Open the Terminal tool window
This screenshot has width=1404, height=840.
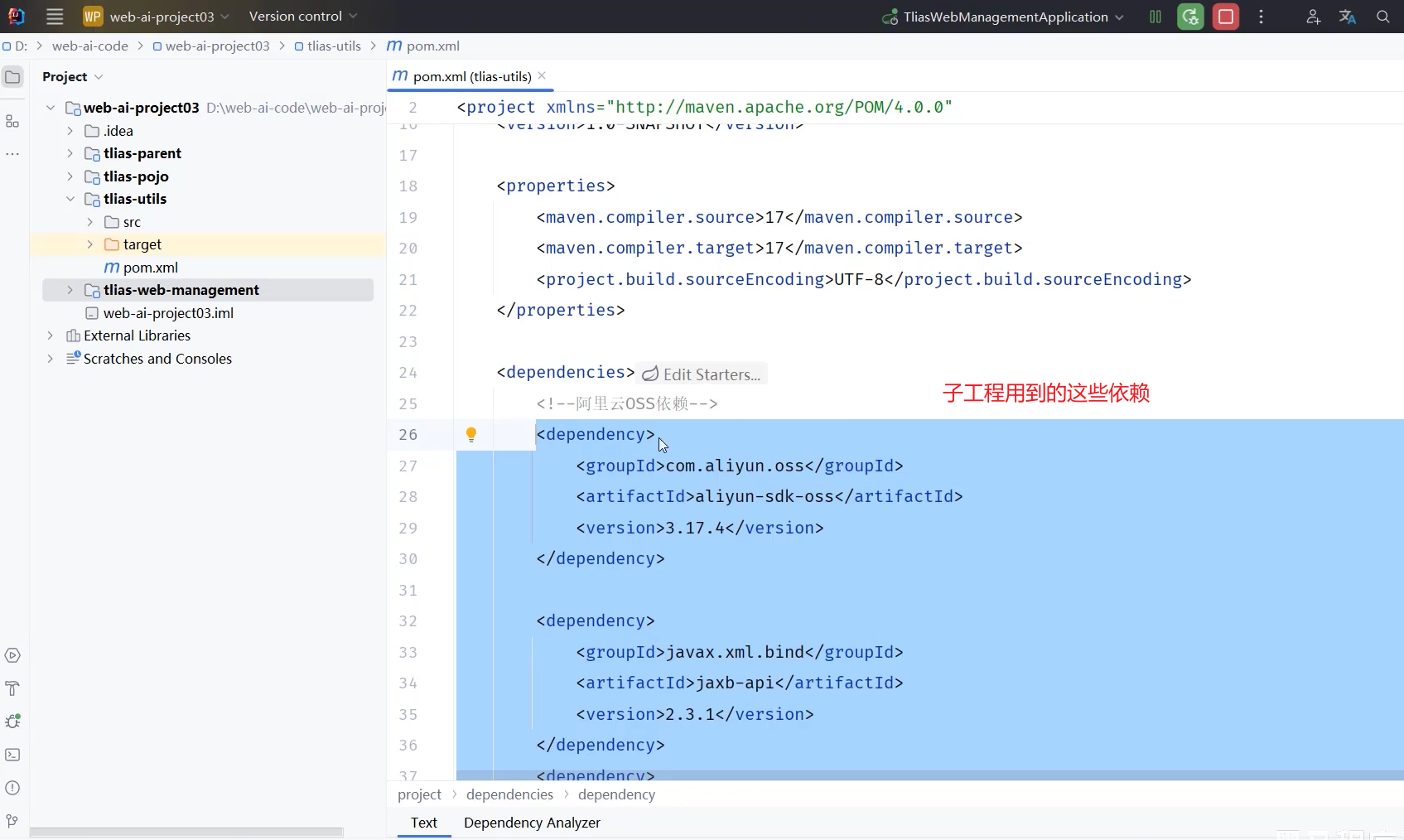(x=12, y=755)
